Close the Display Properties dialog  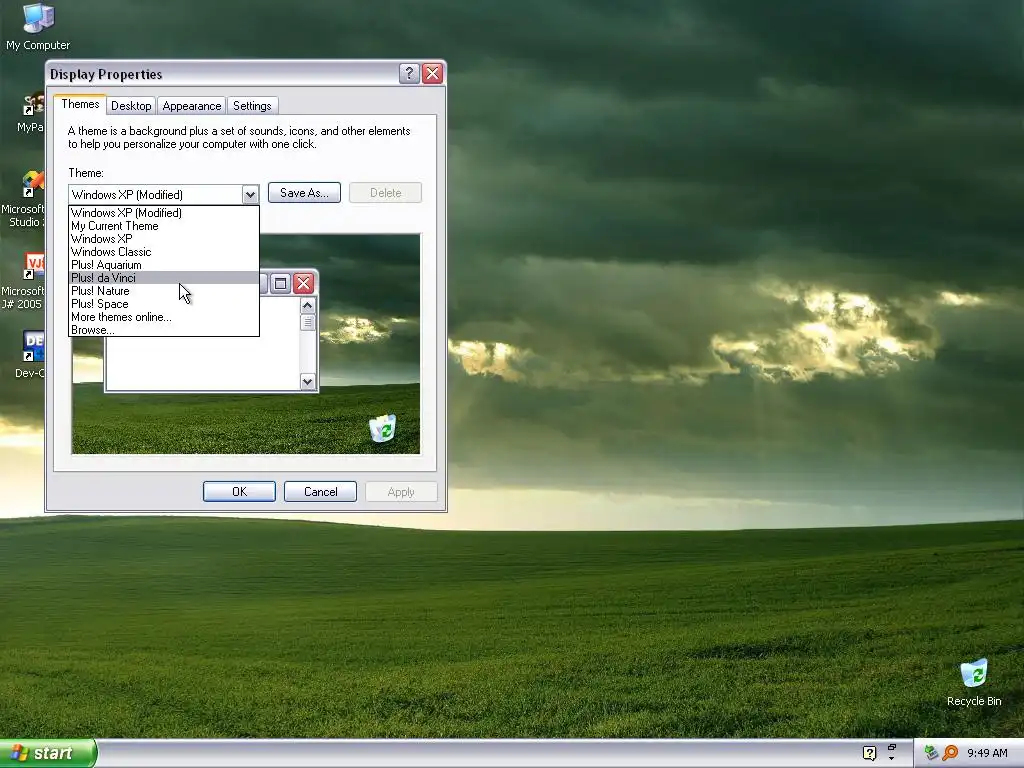click(x=432, y=74)
